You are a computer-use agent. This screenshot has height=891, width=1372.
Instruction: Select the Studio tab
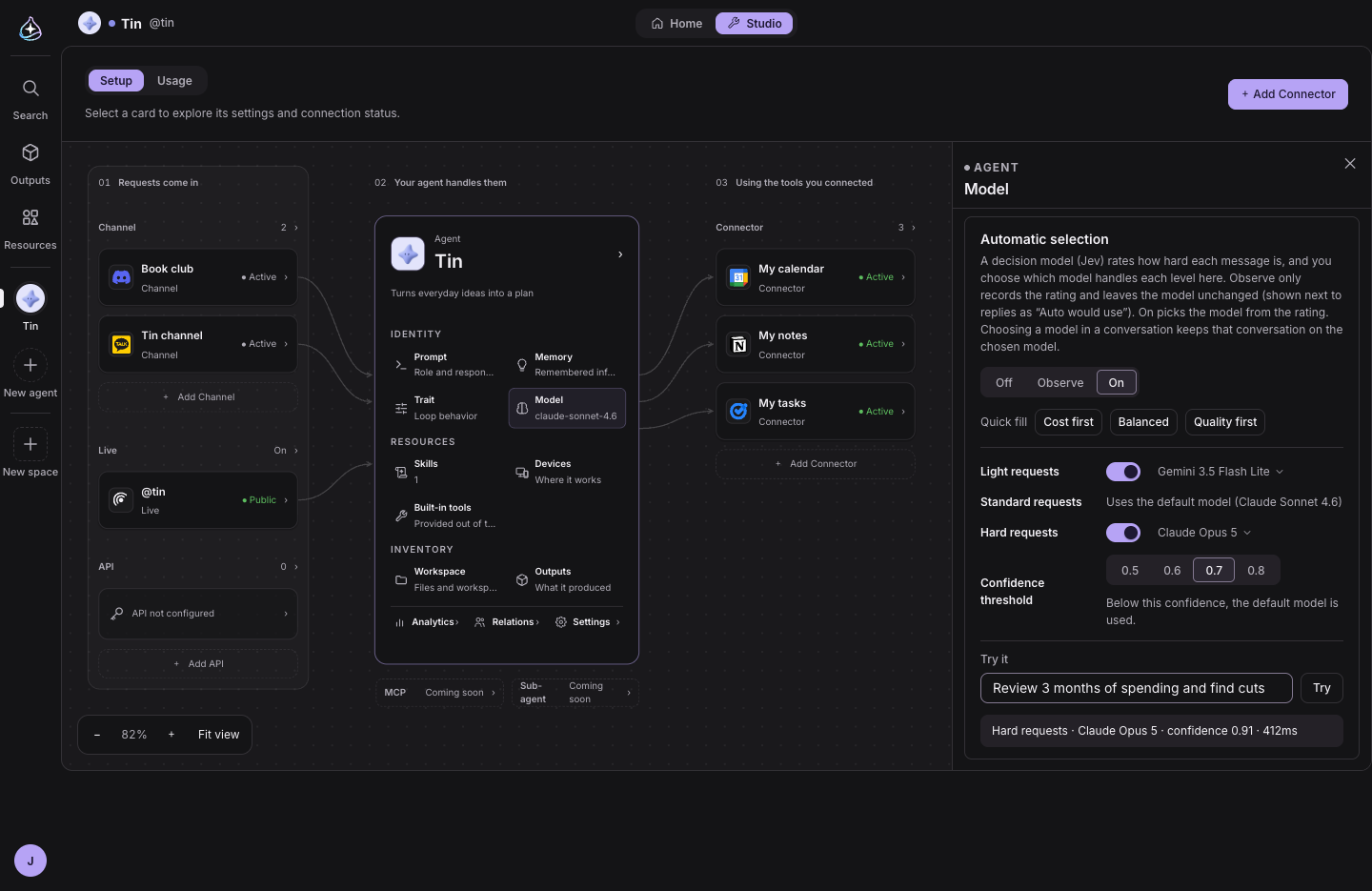754,24
